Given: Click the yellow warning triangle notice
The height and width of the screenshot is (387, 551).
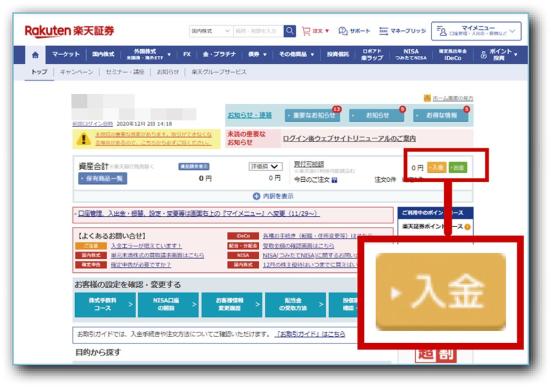Looking at the screenshot, I should tap(83, 139).
